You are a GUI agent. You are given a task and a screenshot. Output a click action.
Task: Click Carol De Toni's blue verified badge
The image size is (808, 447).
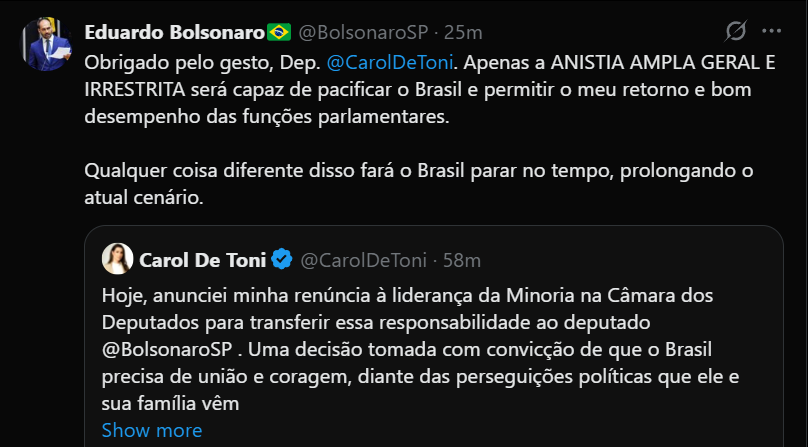[282, 260]
